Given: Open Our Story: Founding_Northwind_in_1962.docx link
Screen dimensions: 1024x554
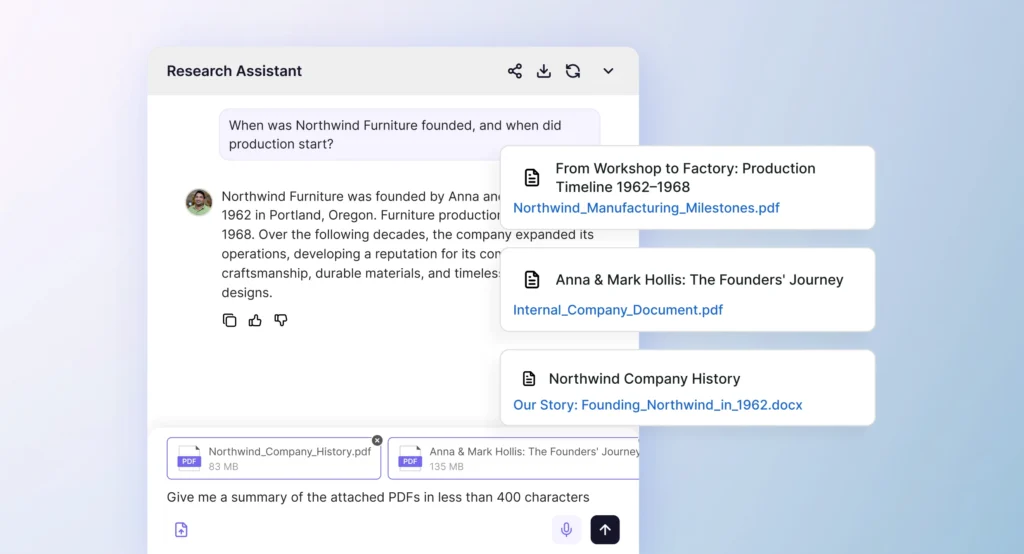Looking at the screenshot, I should click(658, 405).
